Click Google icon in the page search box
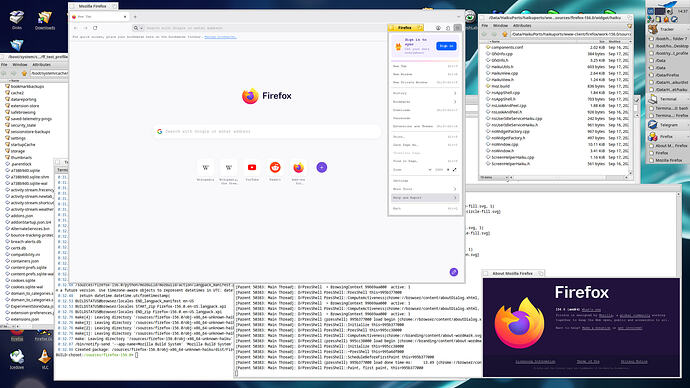Screen dimensions: 690x388 [160, 132]
